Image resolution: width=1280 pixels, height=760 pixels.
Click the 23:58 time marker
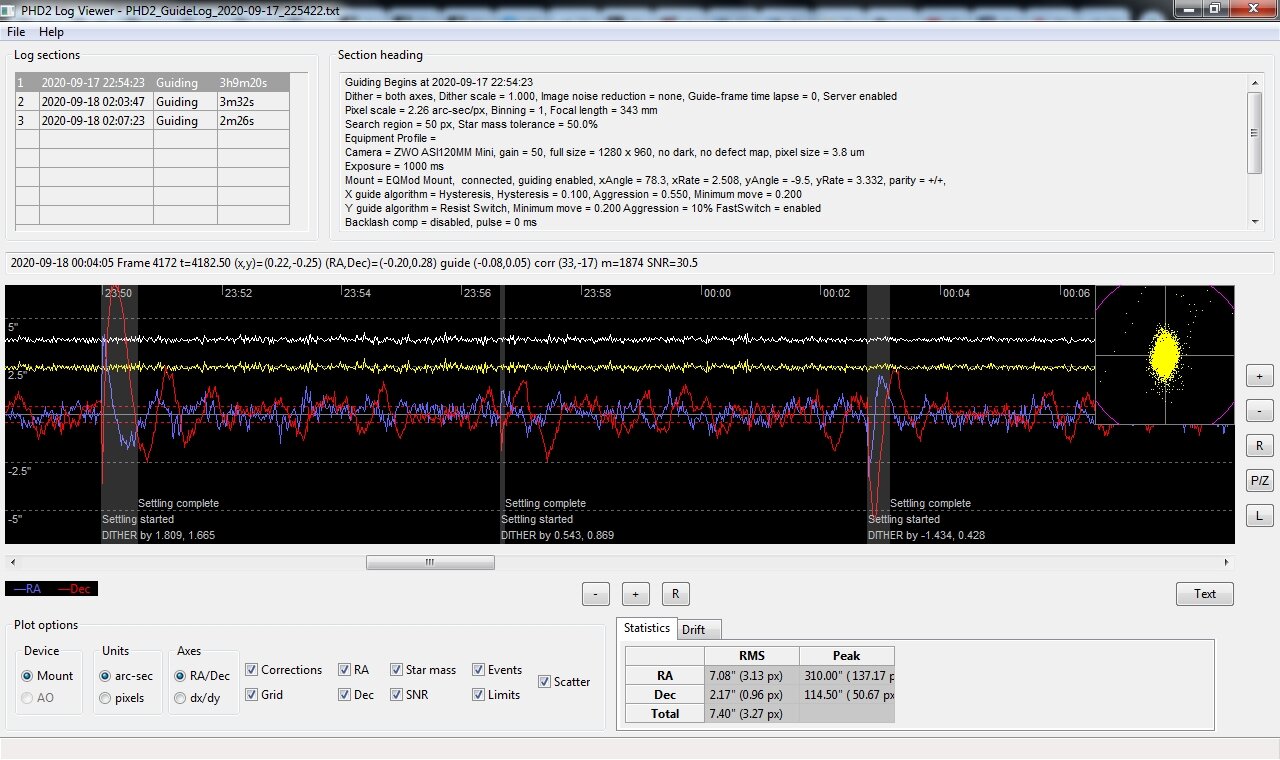pyautogui.click(x=597, y=293)
